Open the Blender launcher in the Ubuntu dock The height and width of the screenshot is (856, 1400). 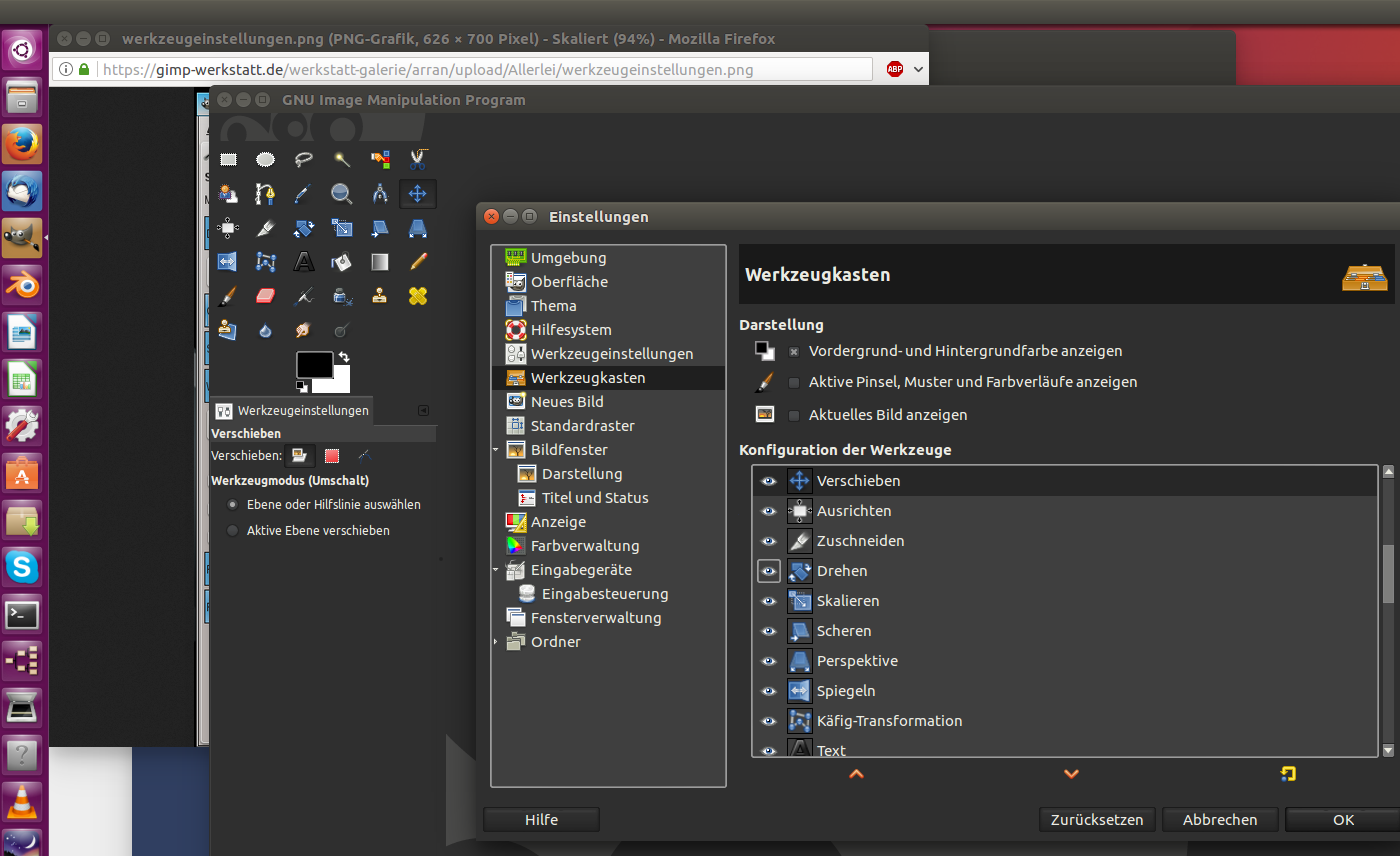click(x=22, y=284)
